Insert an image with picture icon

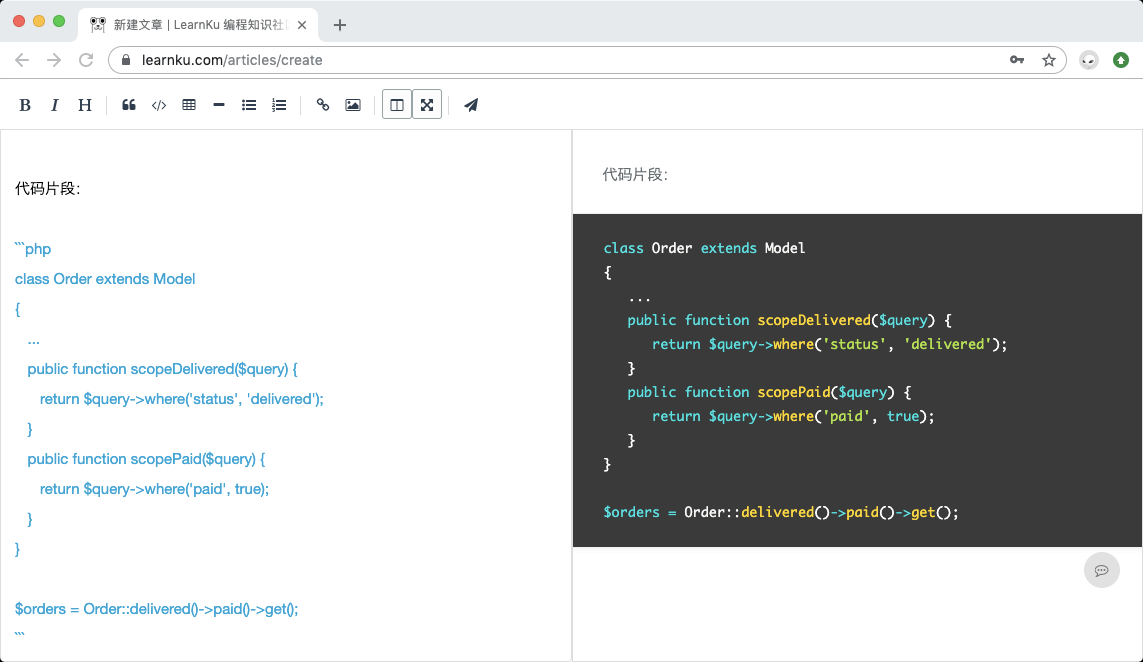point(353,105)
